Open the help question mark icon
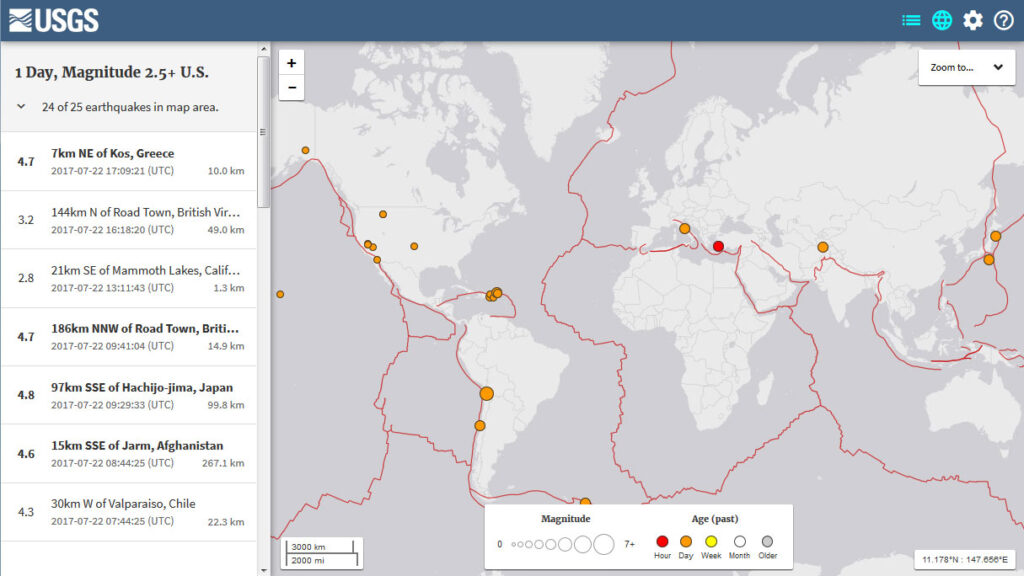 [1004, 20]
